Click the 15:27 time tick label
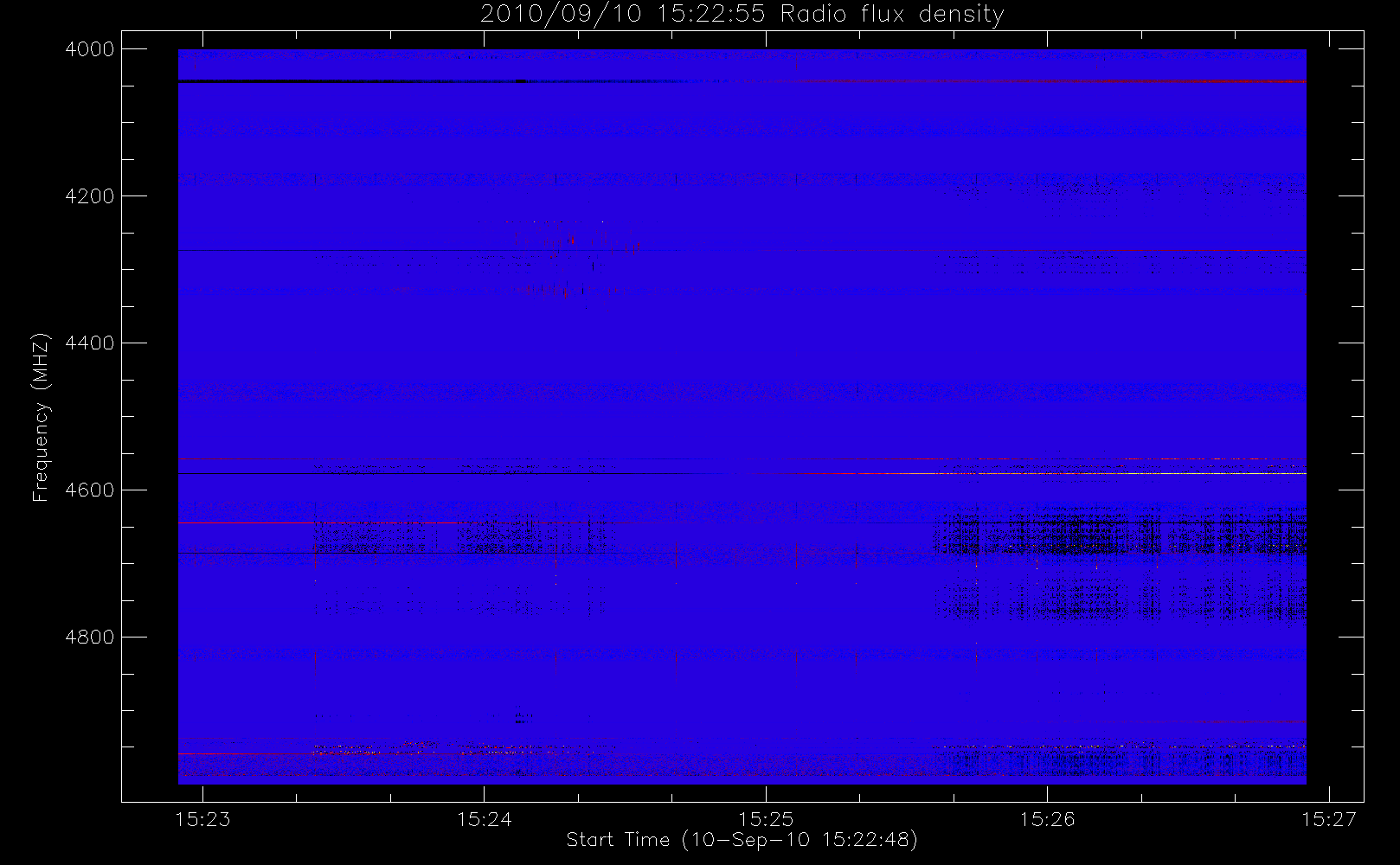The width and height of the screenshot is (1400, 865). point(1329,819)
